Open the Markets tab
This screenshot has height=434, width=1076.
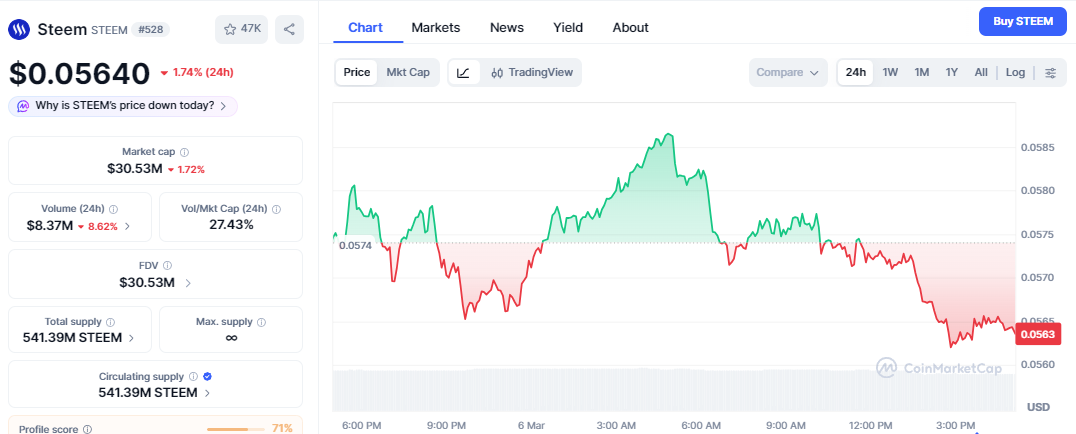(436, 27)
